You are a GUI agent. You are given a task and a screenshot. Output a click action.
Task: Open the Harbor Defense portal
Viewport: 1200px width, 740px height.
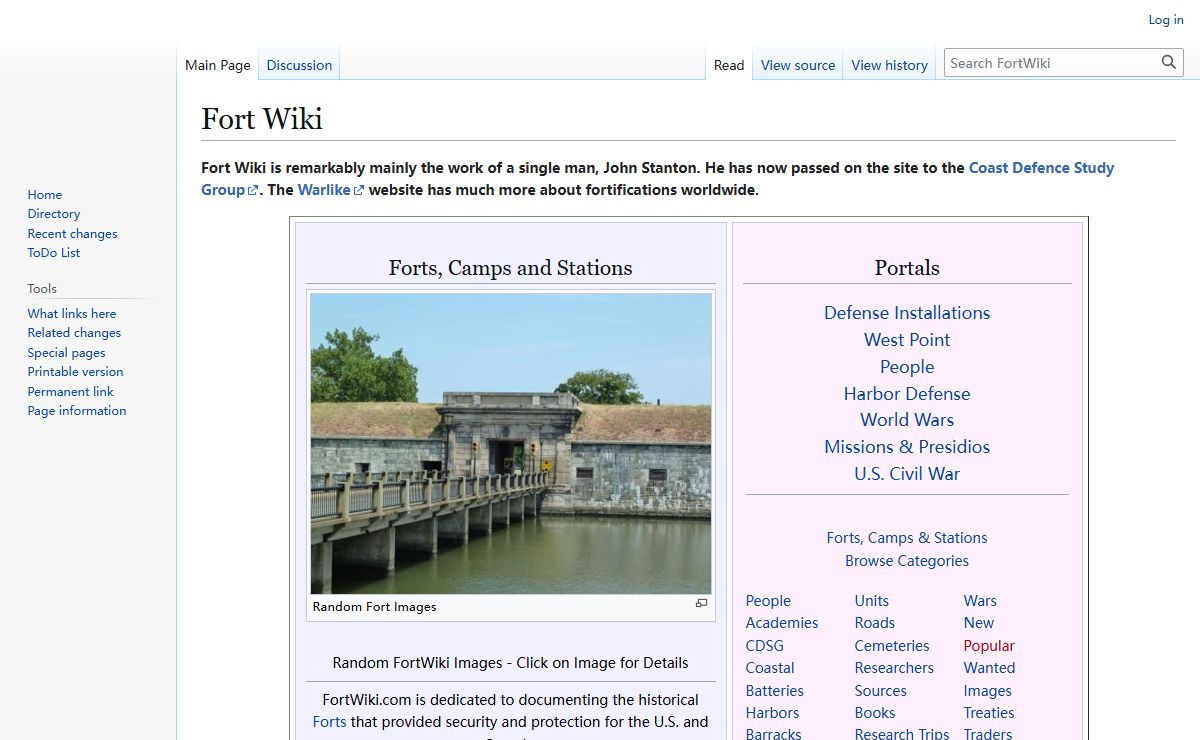coord(906,394)
